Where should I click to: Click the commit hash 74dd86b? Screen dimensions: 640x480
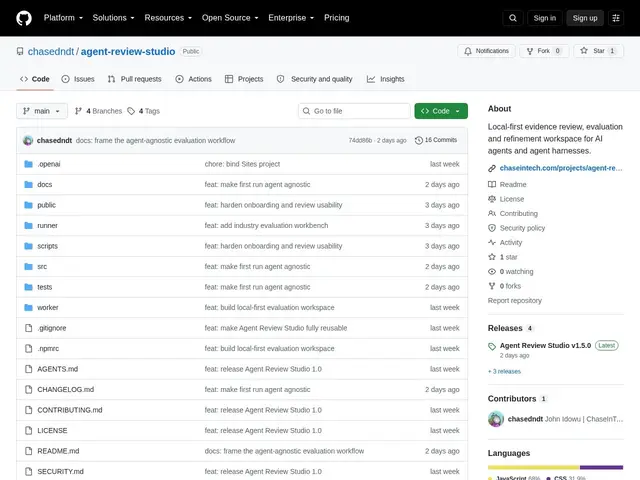tap(360, 140)
